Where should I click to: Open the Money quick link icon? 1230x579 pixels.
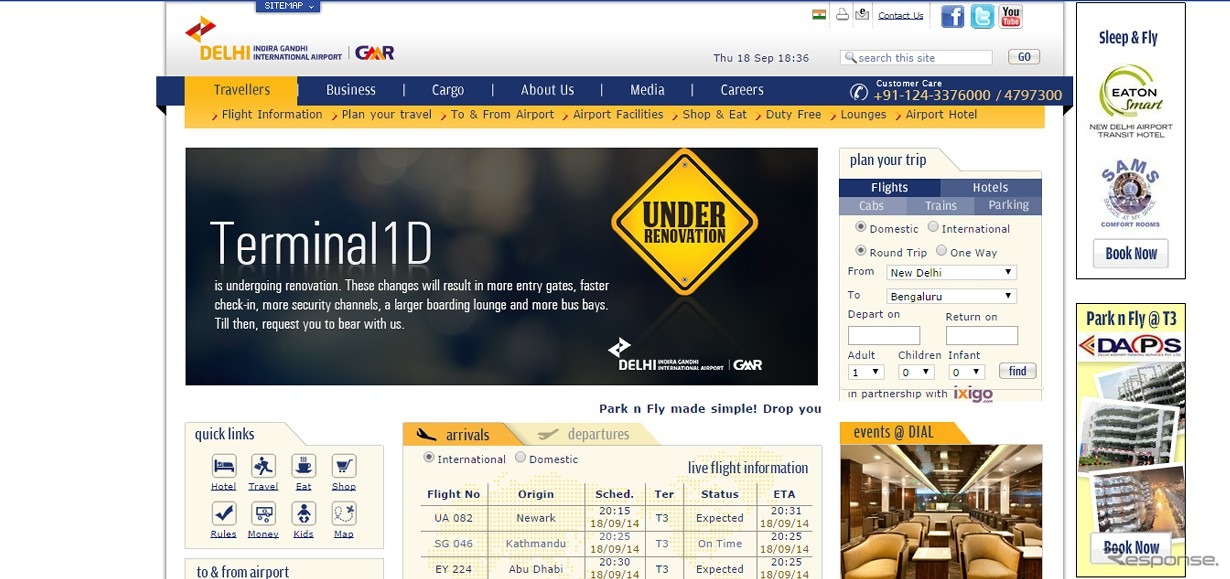click(264, 513)
